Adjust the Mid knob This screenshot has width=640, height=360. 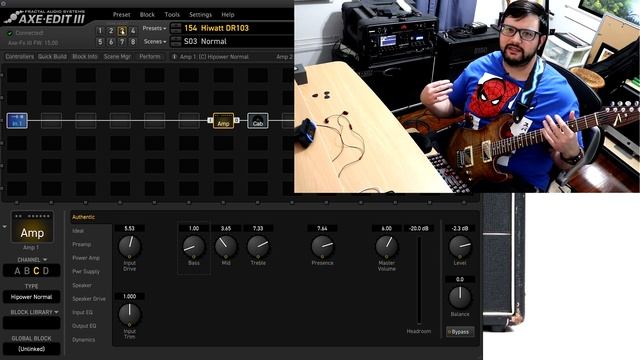(x=226, y=247)
